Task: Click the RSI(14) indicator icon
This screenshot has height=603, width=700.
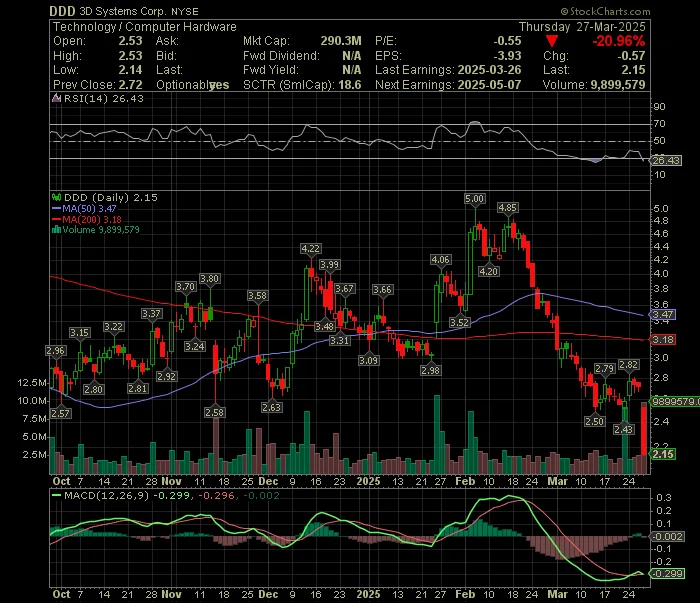Action: point(56,98)
